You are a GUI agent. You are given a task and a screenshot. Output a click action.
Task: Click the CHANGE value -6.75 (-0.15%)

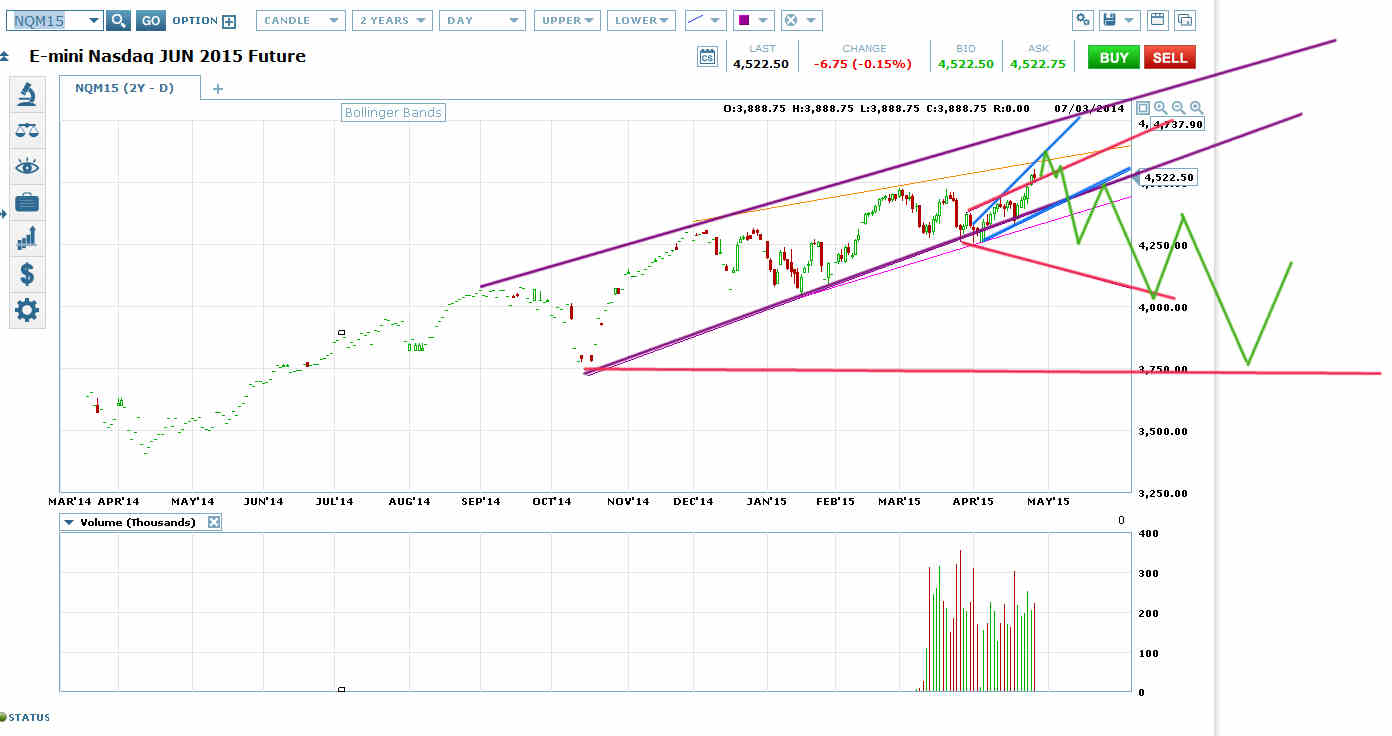[x=863, y=64]
